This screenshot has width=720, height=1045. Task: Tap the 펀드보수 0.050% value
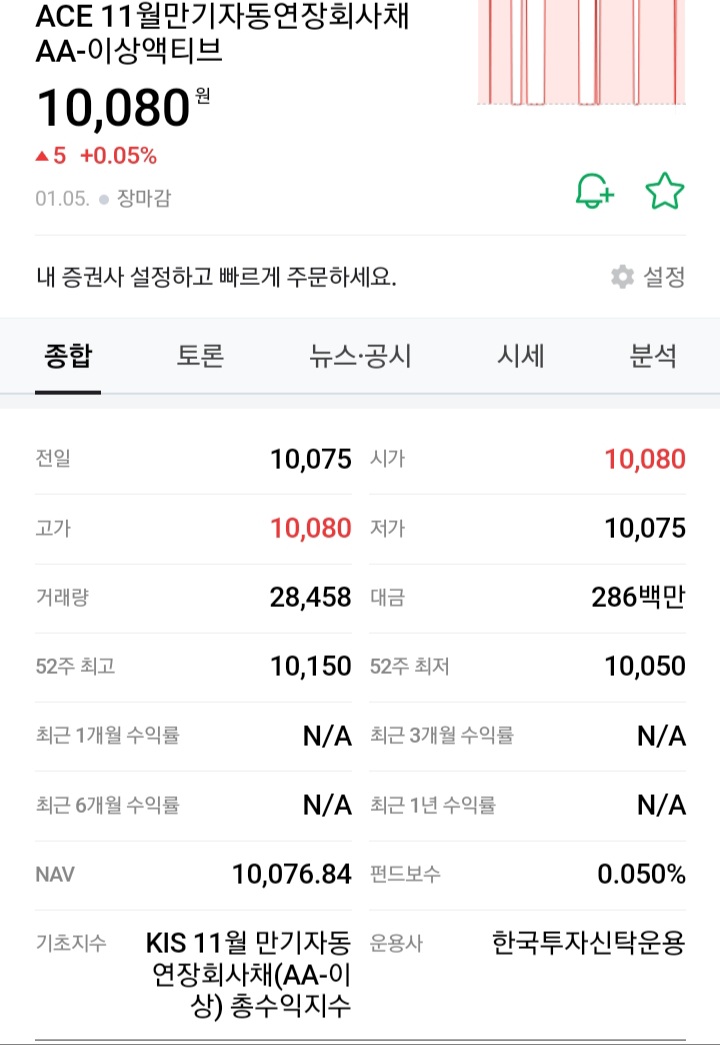coord(641,874)
